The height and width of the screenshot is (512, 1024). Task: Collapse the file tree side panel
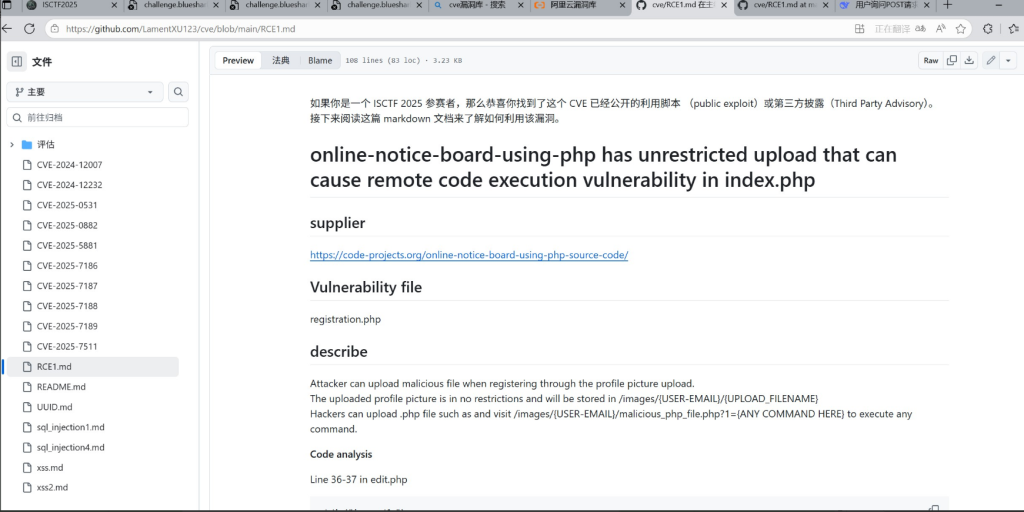(x=17, y=62)
